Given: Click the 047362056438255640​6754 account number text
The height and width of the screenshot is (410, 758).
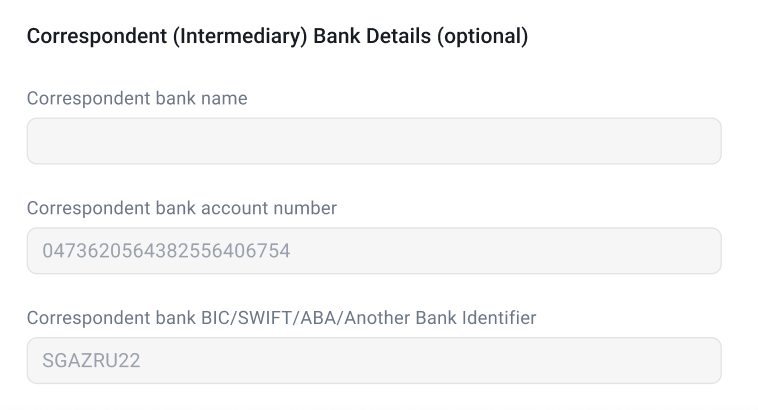Looking at the screenshot, I should [166, 251].
